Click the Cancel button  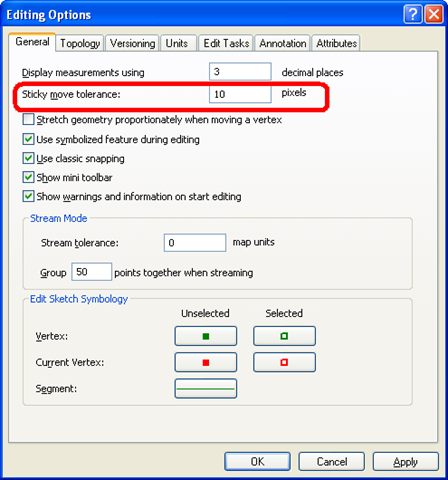pos(332,462)
